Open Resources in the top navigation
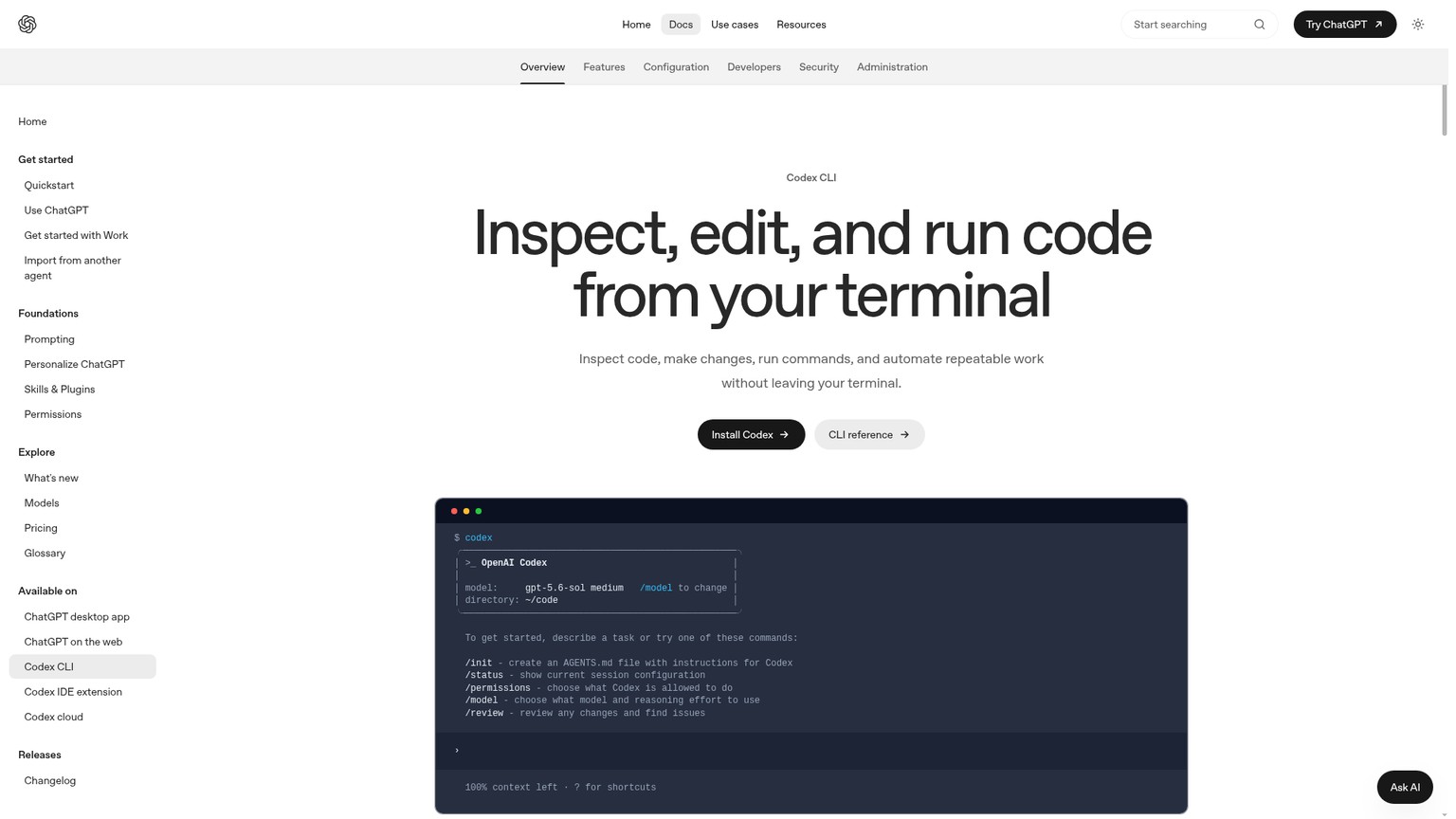 click(801, 25)
